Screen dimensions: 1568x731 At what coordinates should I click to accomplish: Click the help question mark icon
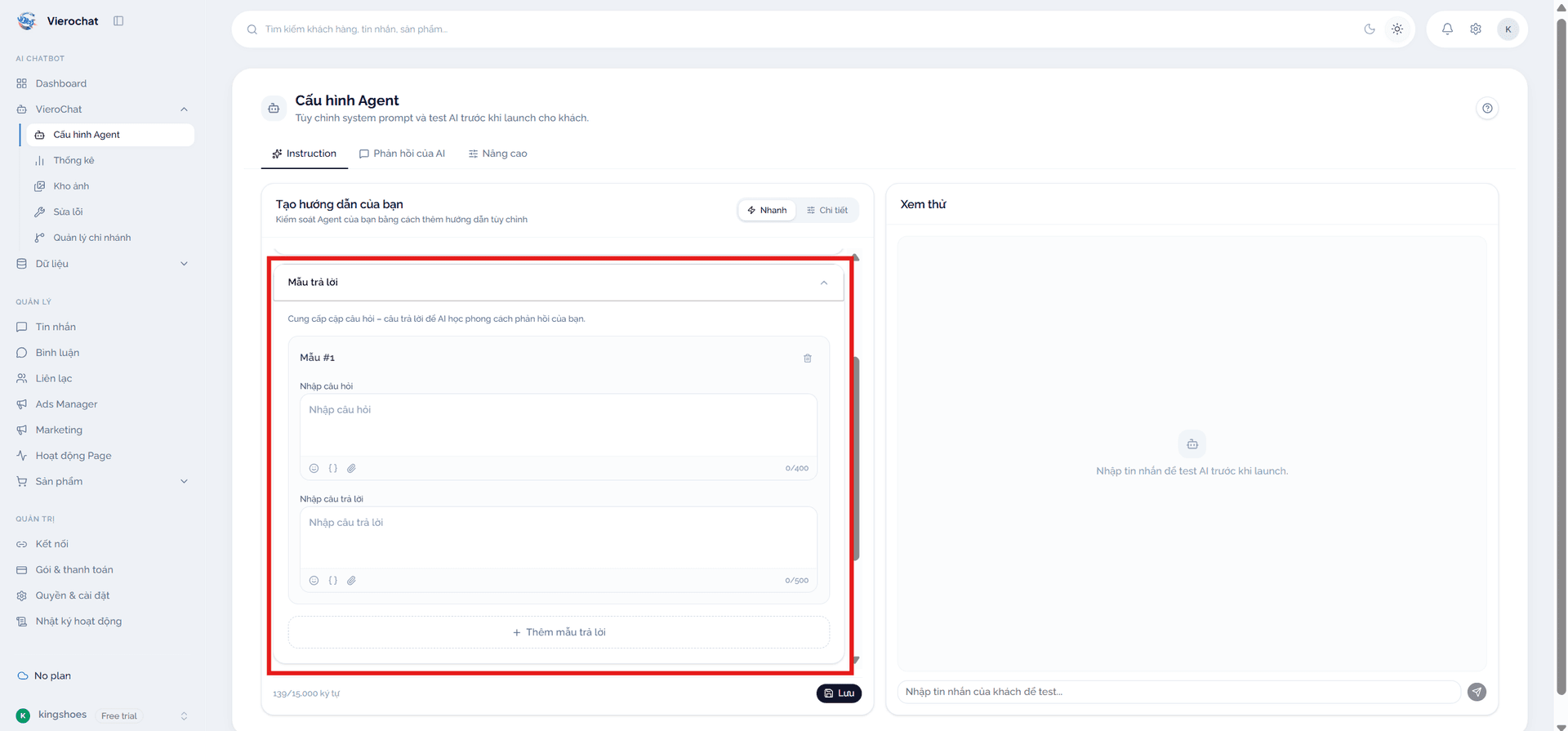click(x=1487, y=108)
